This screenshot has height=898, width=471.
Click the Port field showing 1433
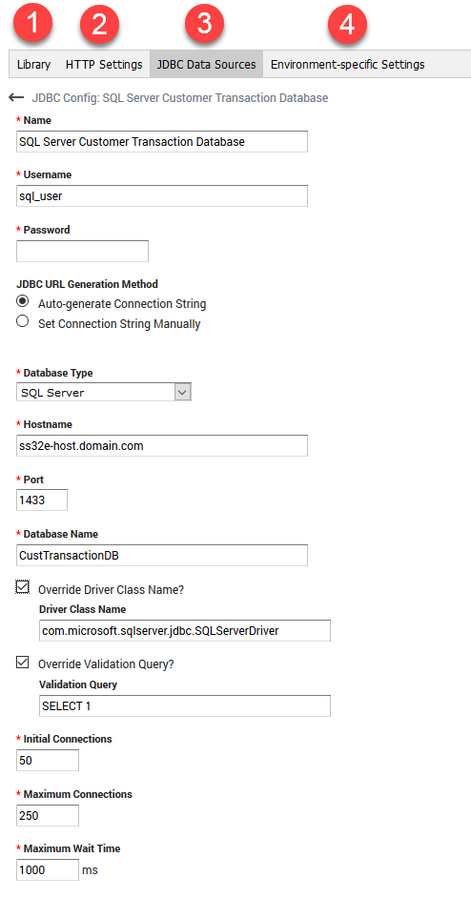point(42,500)
